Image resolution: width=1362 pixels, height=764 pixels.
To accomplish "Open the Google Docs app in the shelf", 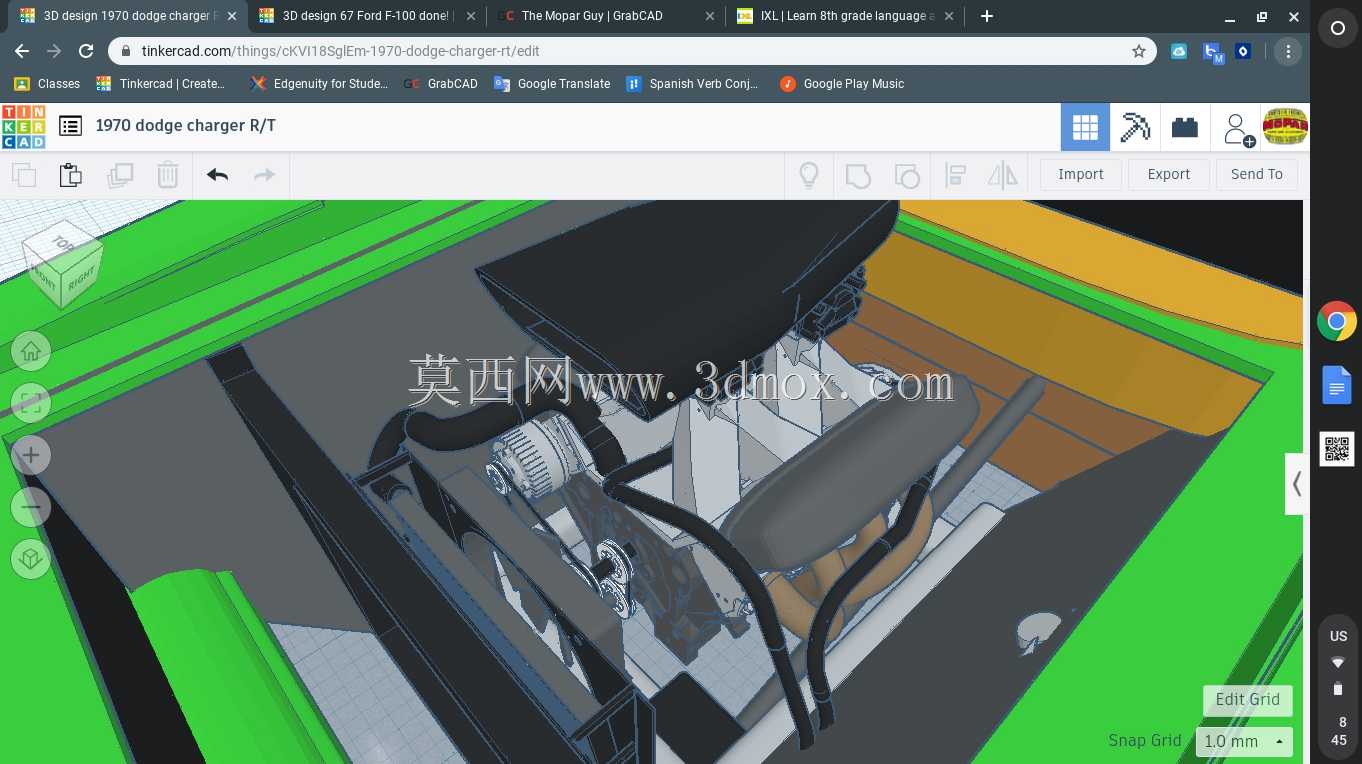I will coord(1337,385).
